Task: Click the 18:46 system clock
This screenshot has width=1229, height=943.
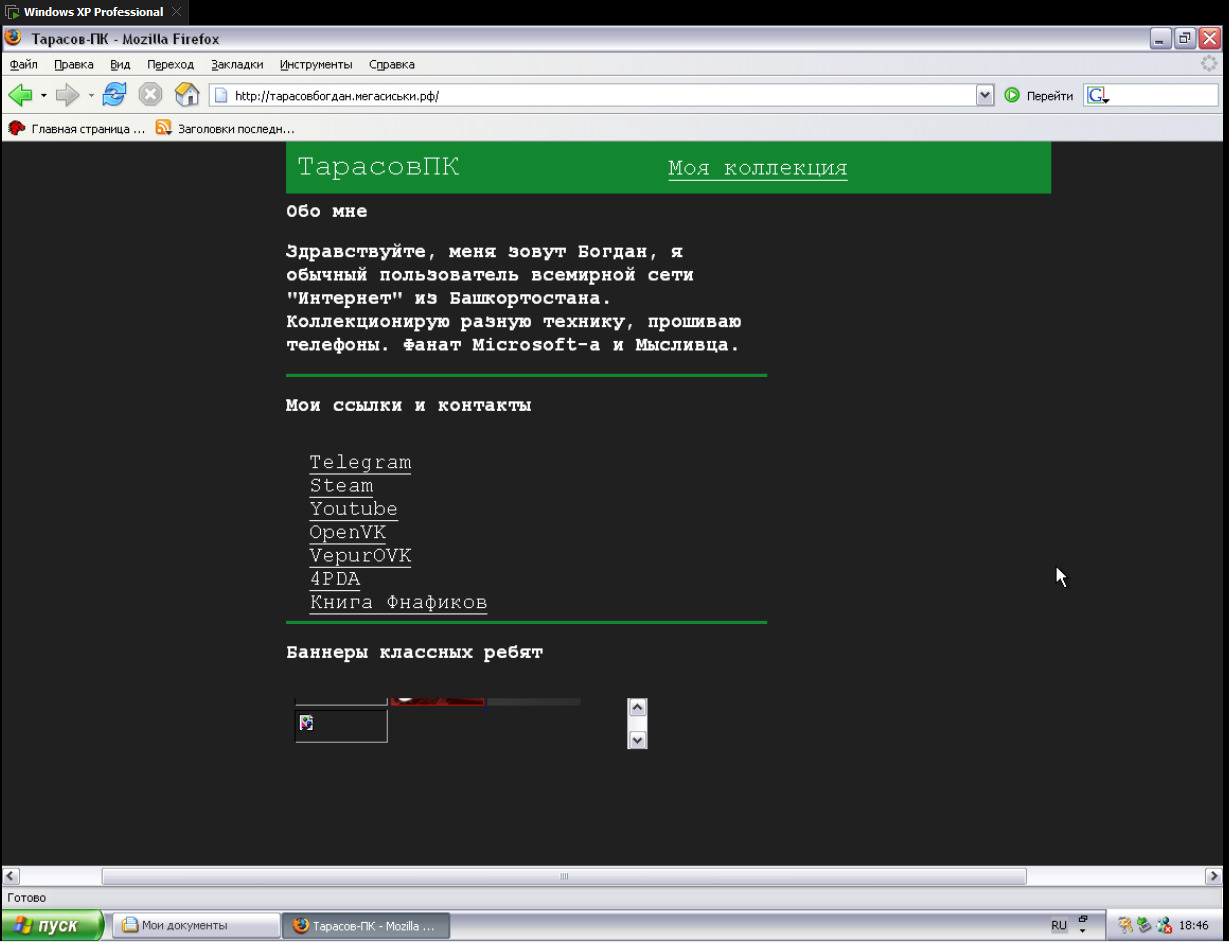Action: (1194, 926)
